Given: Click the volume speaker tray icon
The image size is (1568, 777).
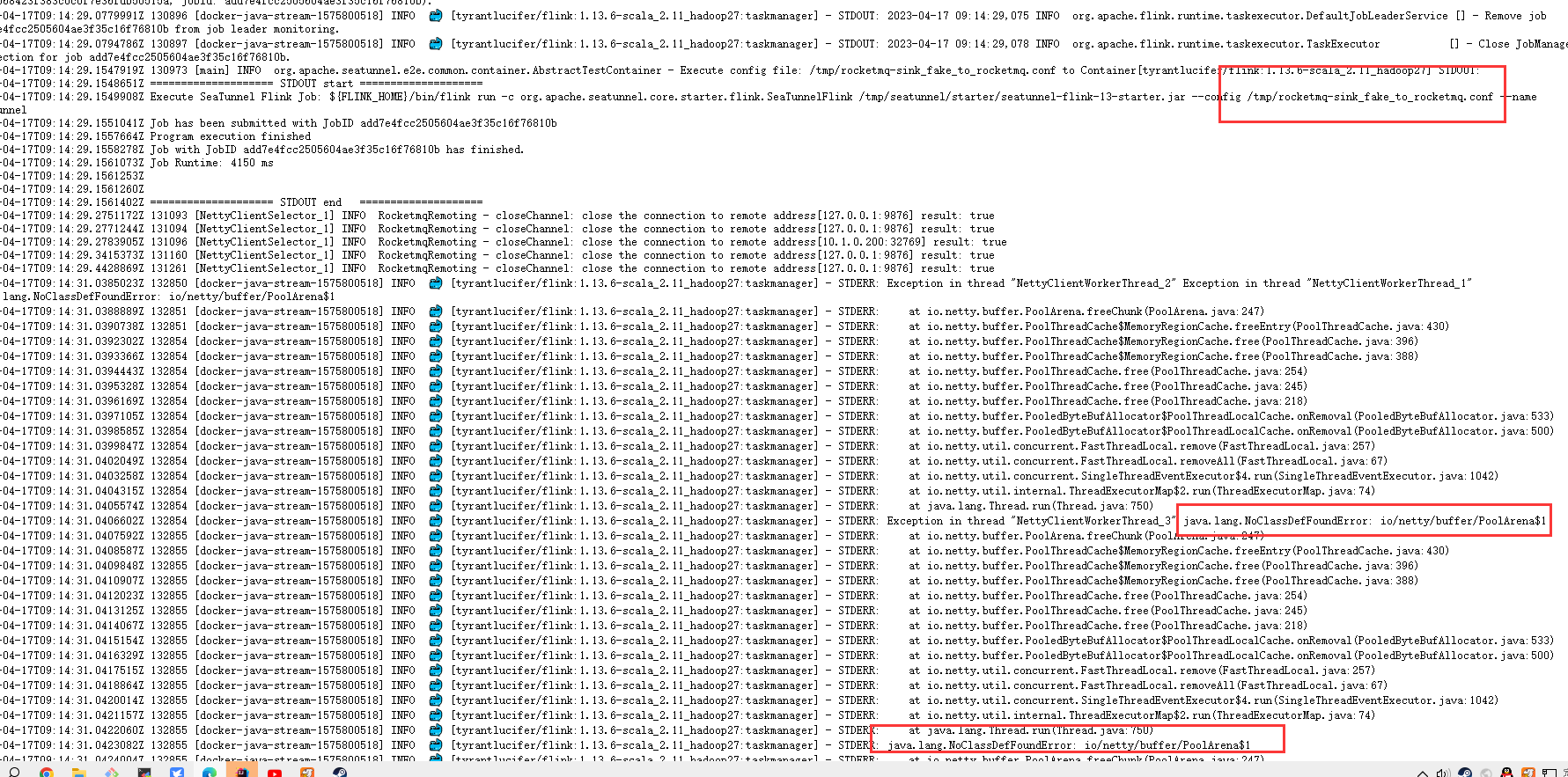Looking at the screenshot, I should [1444, 773].
